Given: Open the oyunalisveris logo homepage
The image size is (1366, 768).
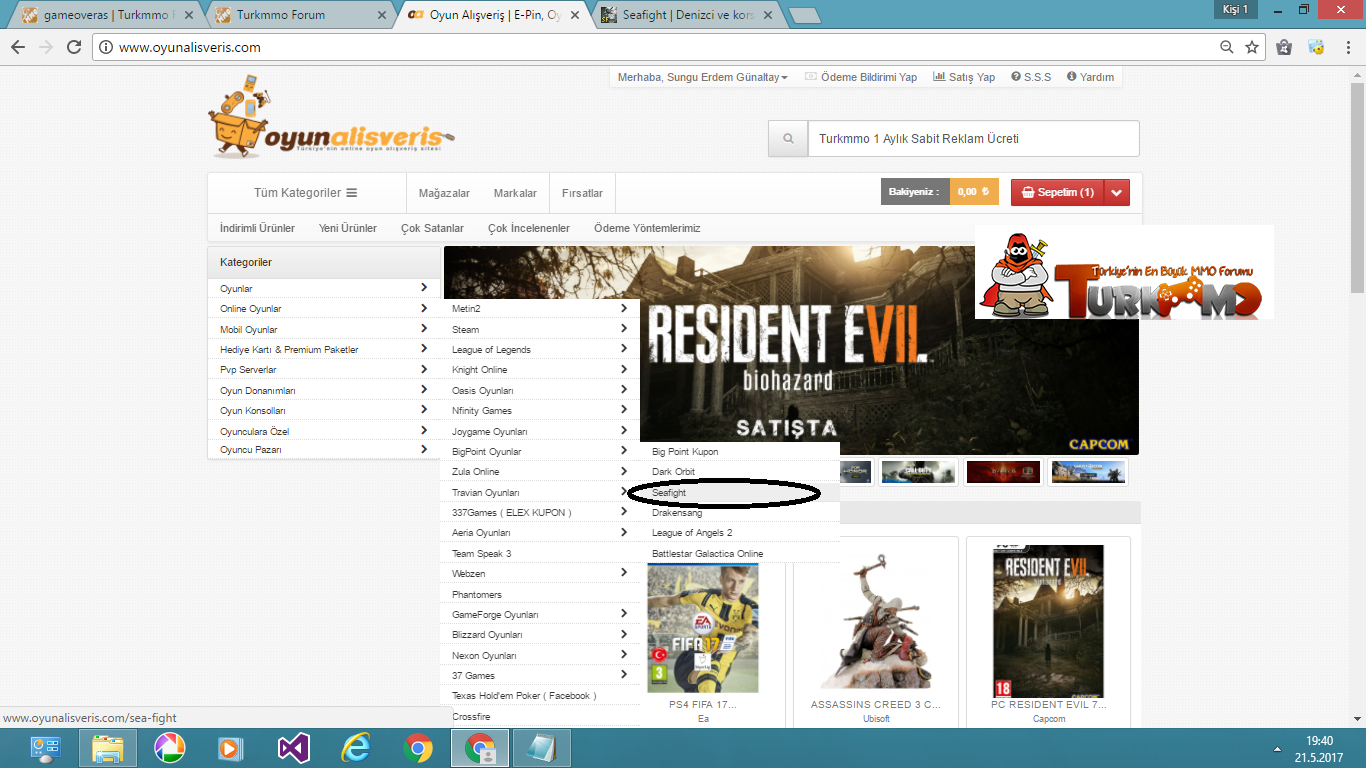Looking at the screenshot, I should pyautogui.click(x=330, y=117).
